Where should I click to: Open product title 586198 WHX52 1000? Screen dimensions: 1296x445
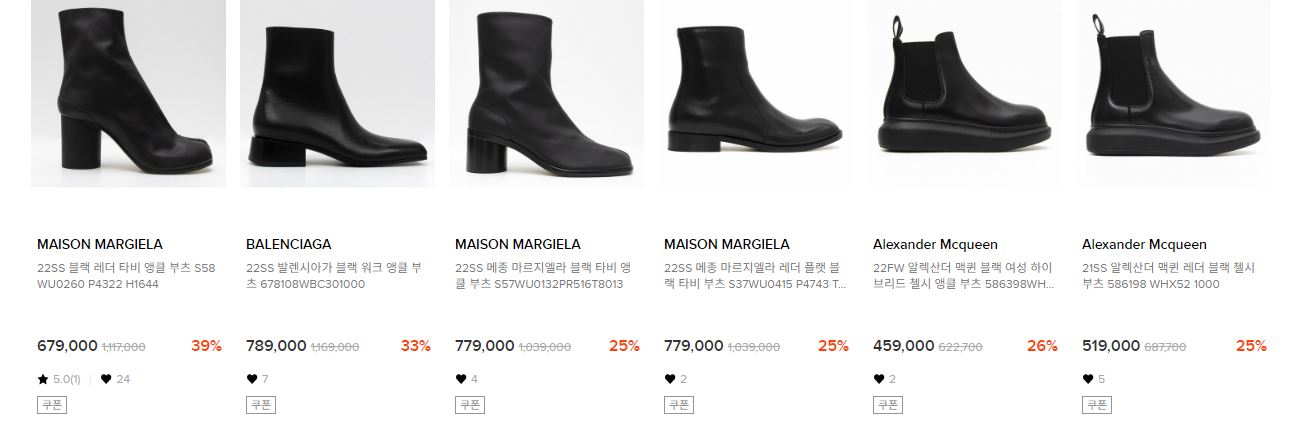(1168, 276)
